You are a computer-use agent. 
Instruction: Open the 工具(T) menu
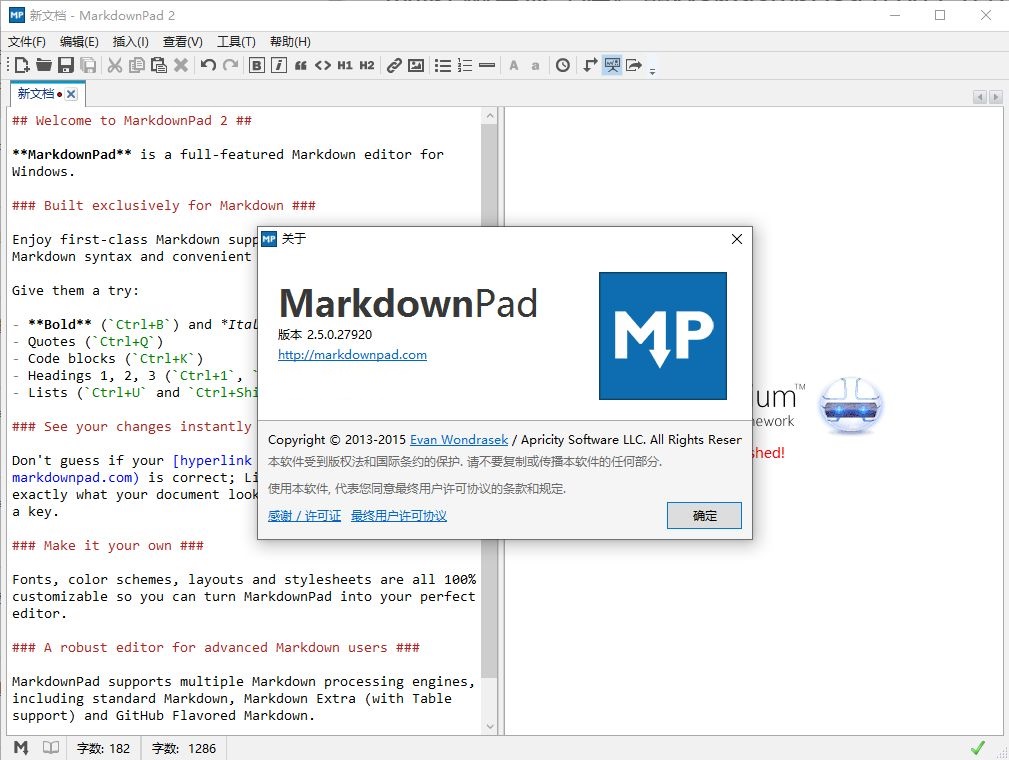236,42
